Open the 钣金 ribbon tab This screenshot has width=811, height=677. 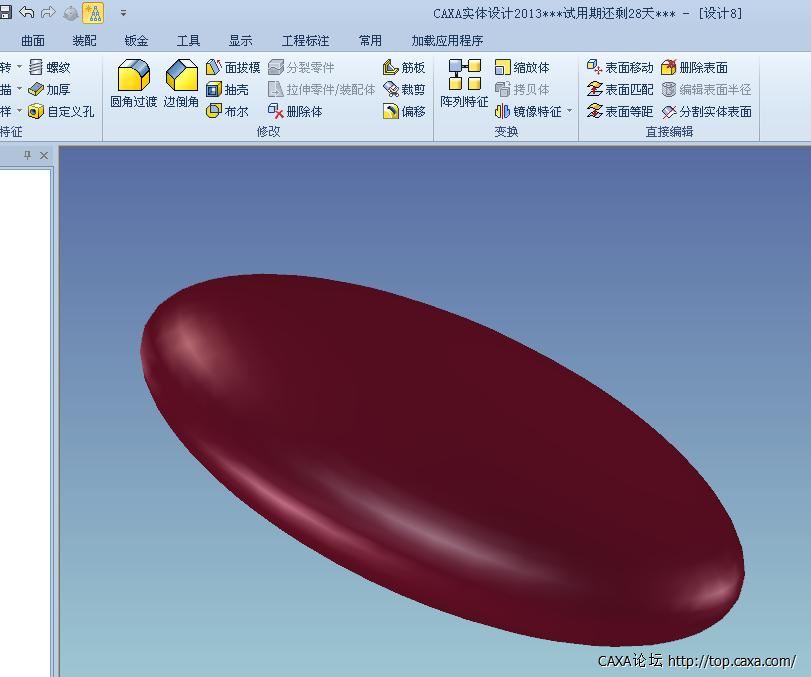(136, 40)
